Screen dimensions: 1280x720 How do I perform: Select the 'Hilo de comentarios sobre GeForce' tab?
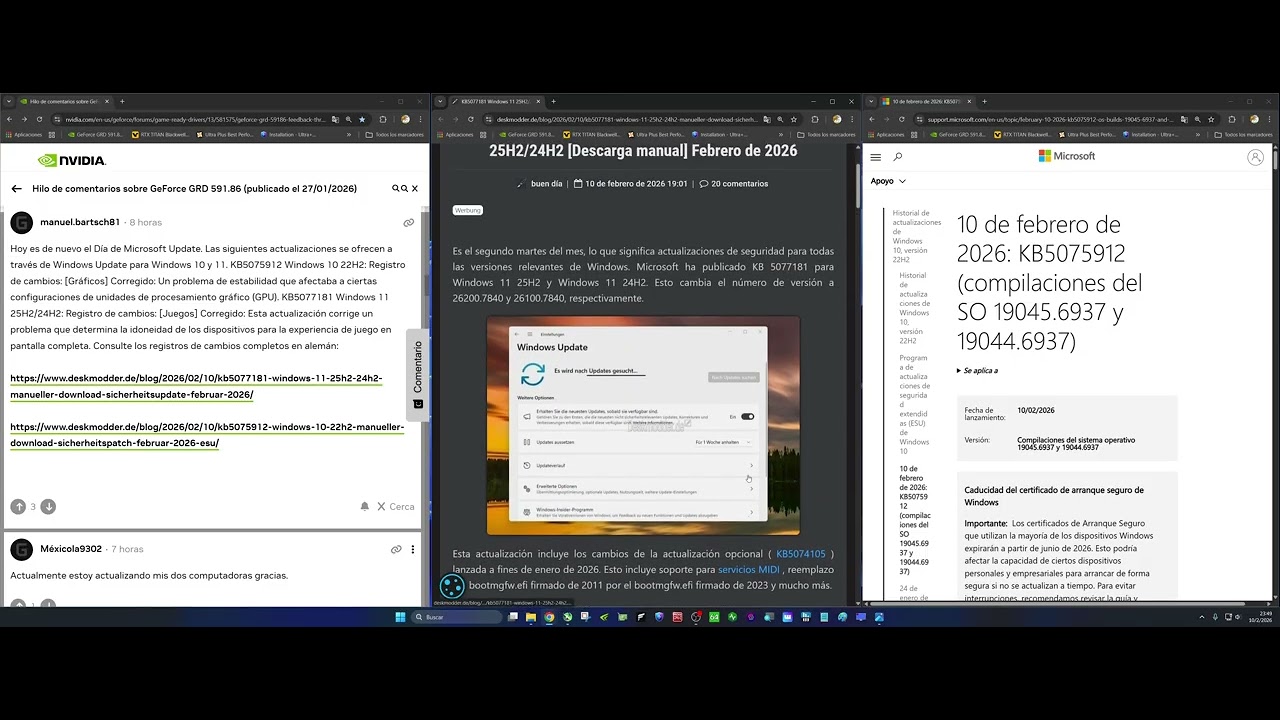click(x=65, y=101)
